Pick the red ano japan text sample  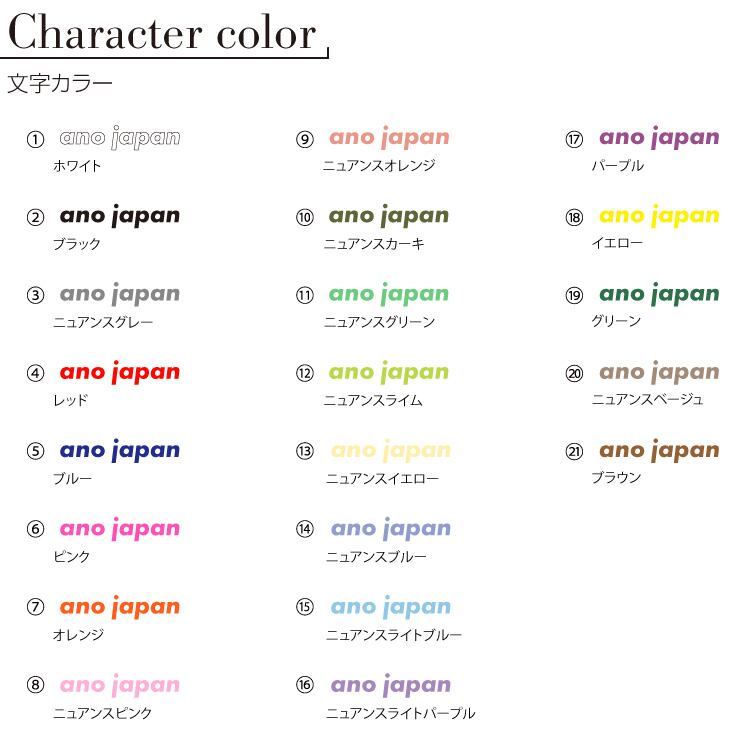[x=120, y=372]
